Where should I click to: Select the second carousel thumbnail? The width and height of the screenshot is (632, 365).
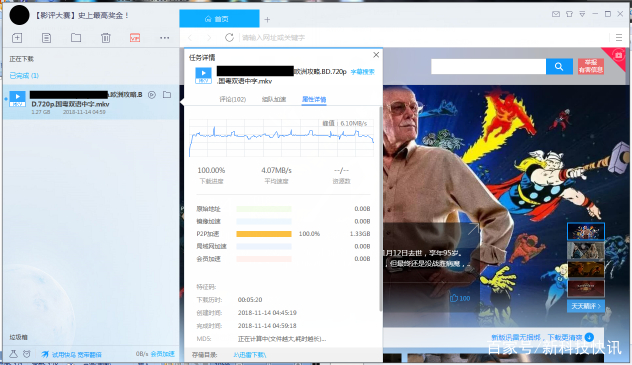click(x=586, y=250)
